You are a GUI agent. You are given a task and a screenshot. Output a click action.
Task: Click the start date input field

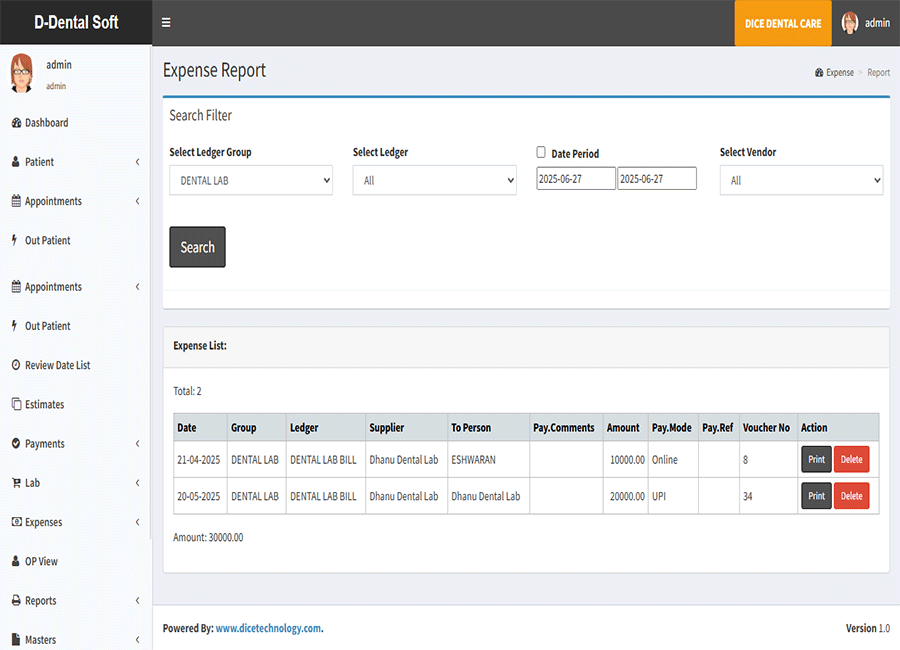click(x=576, y=179)
